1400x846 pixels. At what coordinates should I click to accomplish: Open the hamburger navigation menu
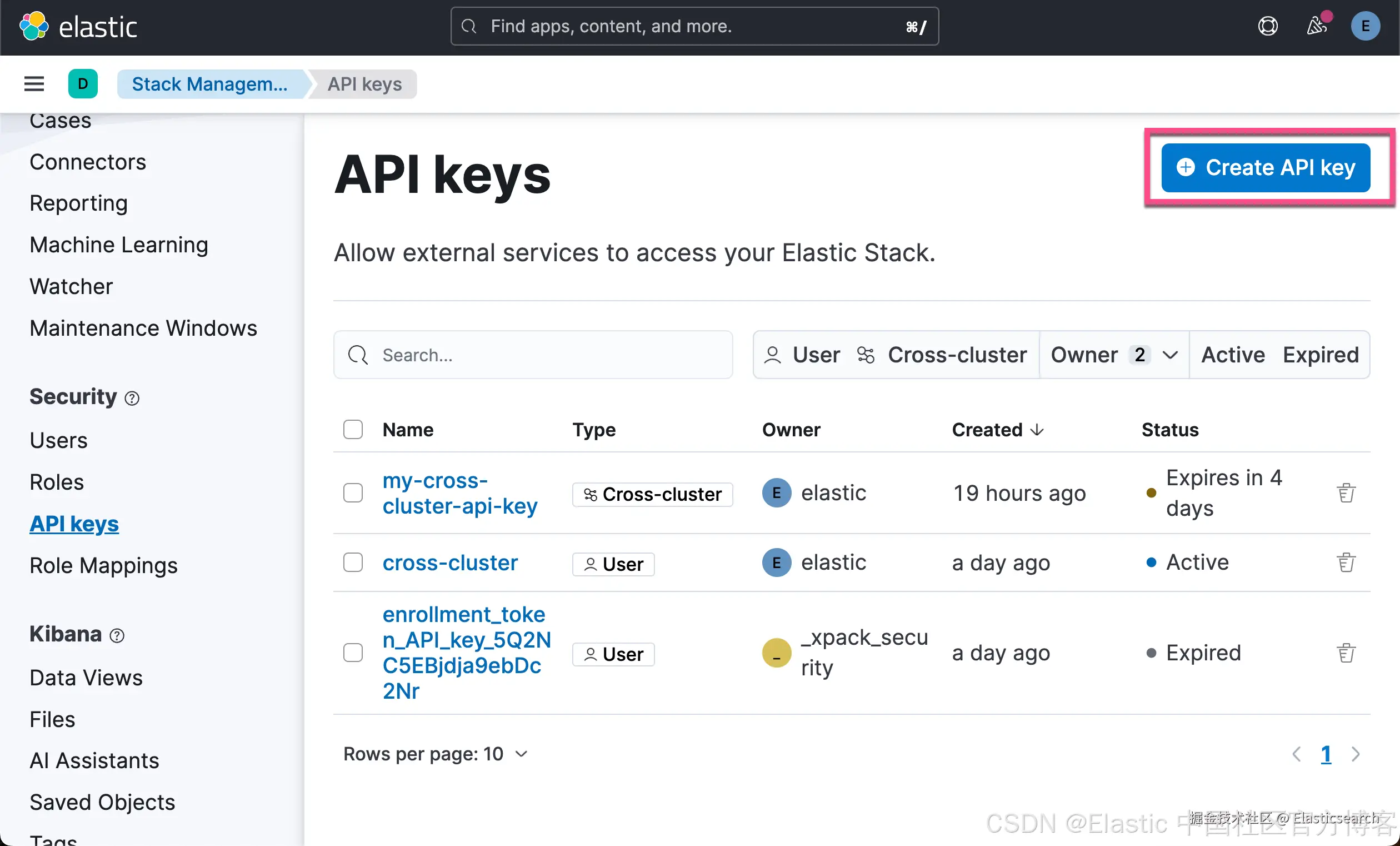pyautogui.click(x=34, y=84)
